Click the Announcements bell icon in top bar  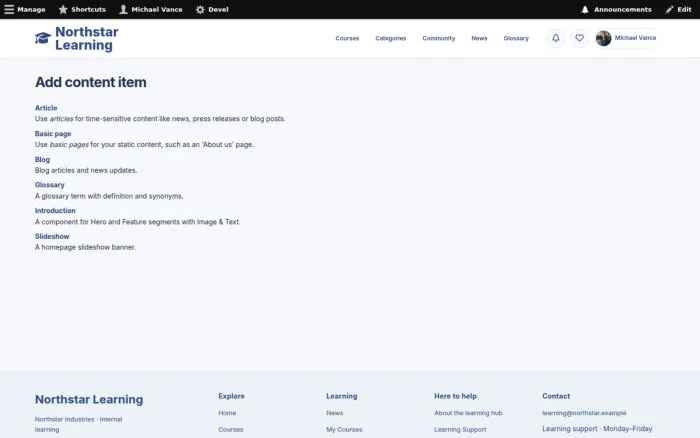585,9
